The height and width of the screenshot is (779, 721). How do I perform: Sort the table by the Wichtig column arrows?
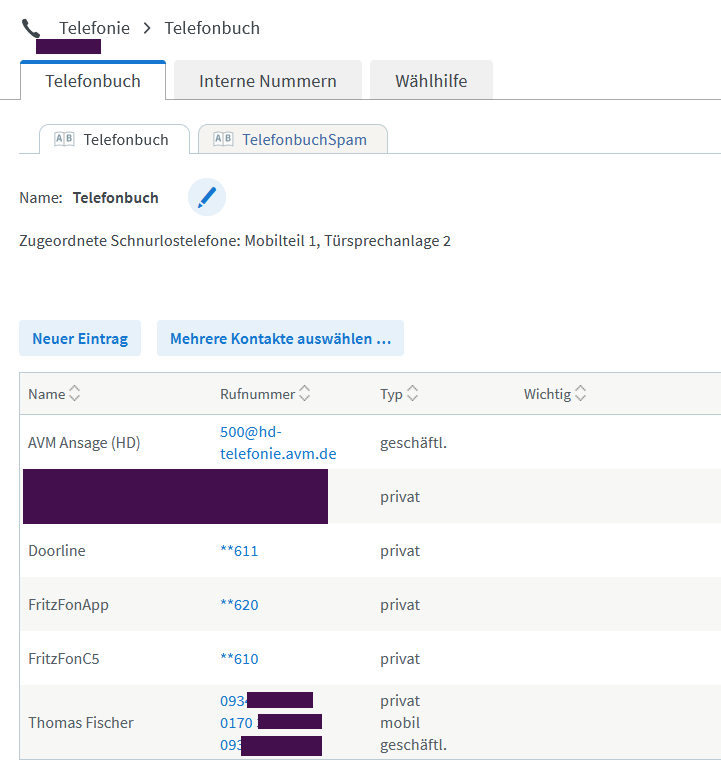(580, 393)
